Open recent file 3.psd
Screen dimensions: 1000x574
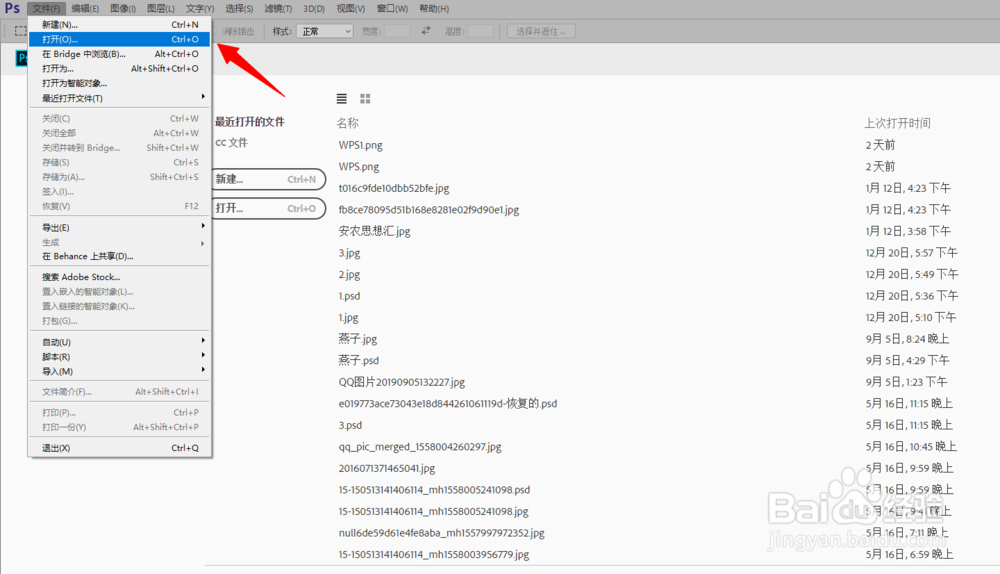click(x=350, y=425)
